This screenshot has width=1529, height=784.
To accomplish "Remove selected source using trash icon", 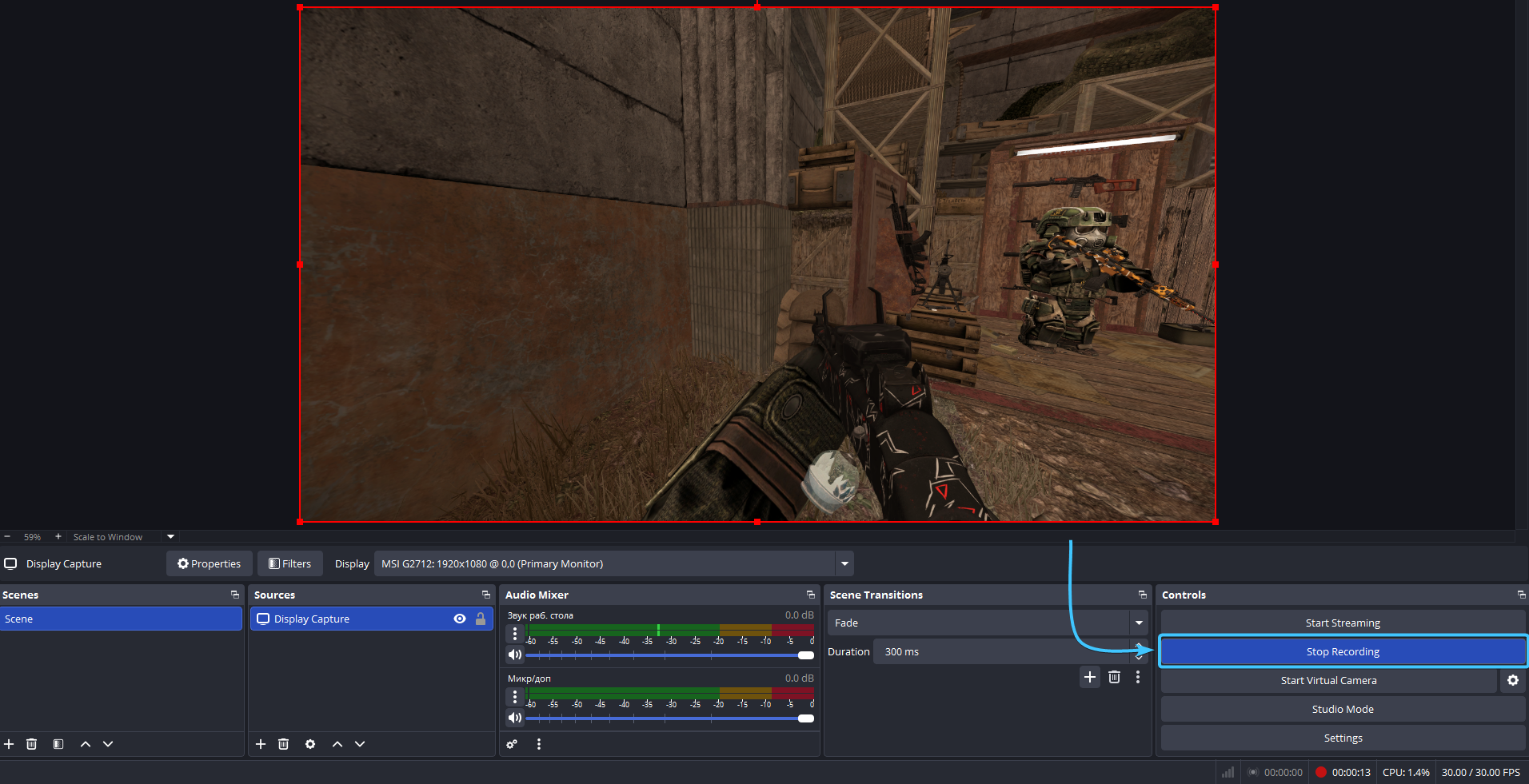I will [283, 744].
